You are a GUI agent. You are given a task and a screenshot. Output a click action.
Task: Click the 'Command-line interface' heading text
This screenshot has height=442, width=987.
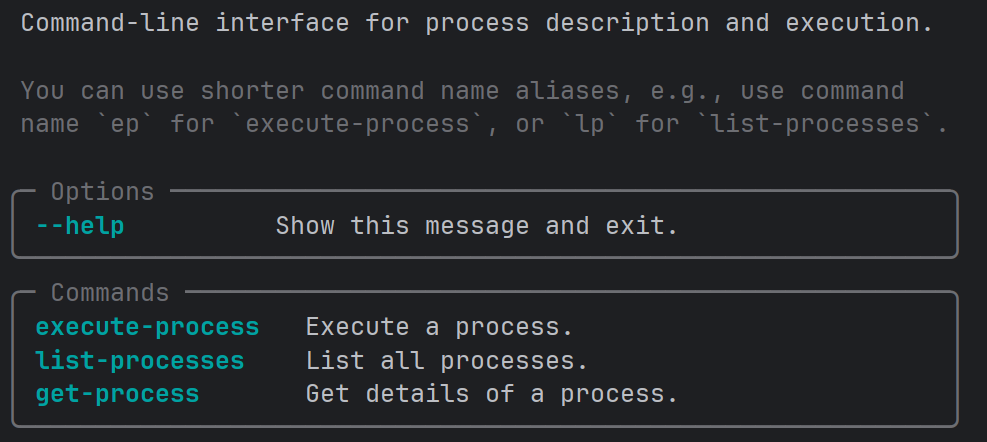point(185,23)
